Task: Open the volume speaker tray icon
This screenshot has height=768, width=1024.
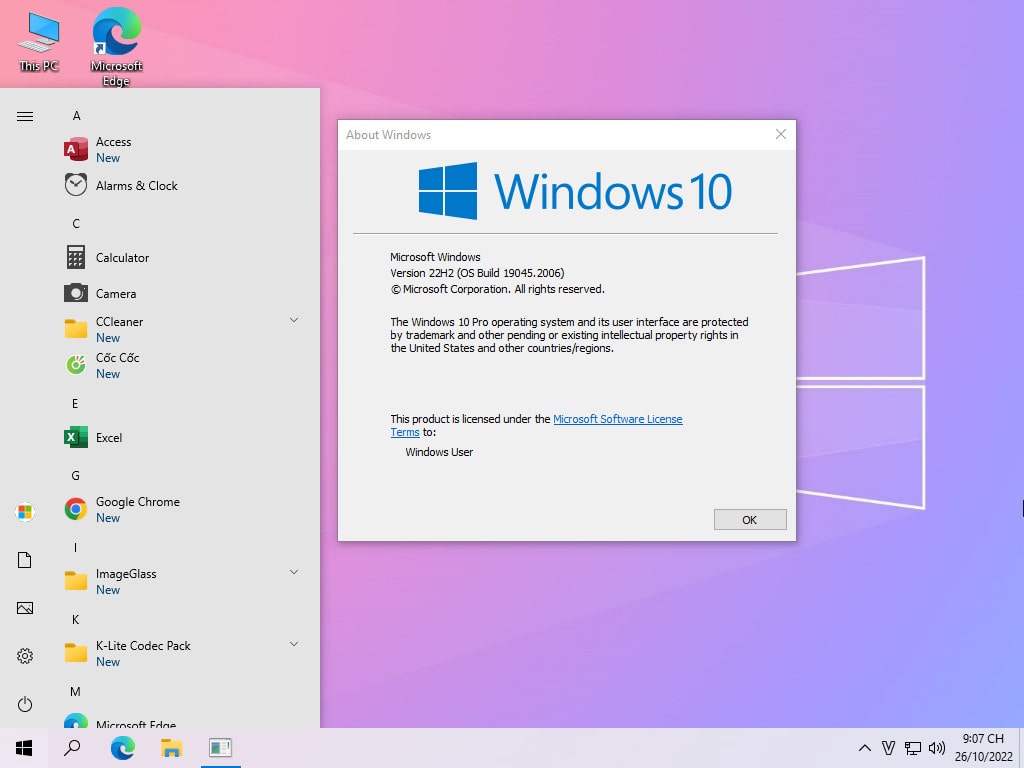Action: point(936,748)
